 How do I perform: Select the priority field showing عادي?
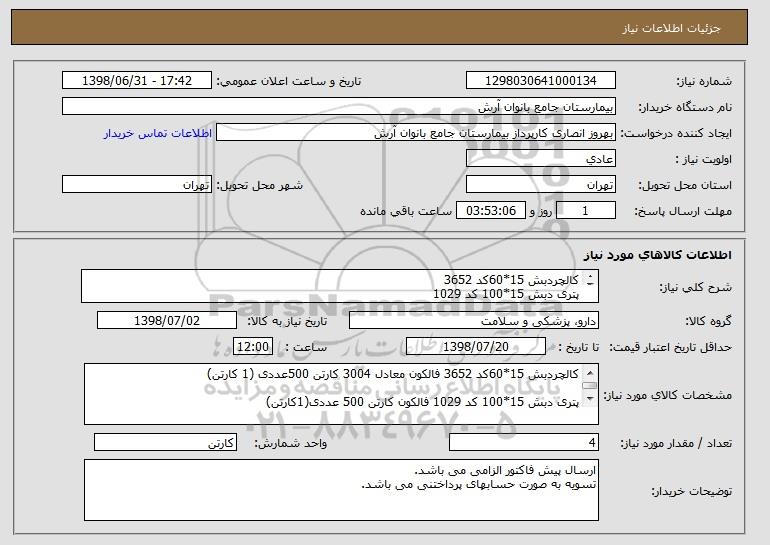click(541, 159)
